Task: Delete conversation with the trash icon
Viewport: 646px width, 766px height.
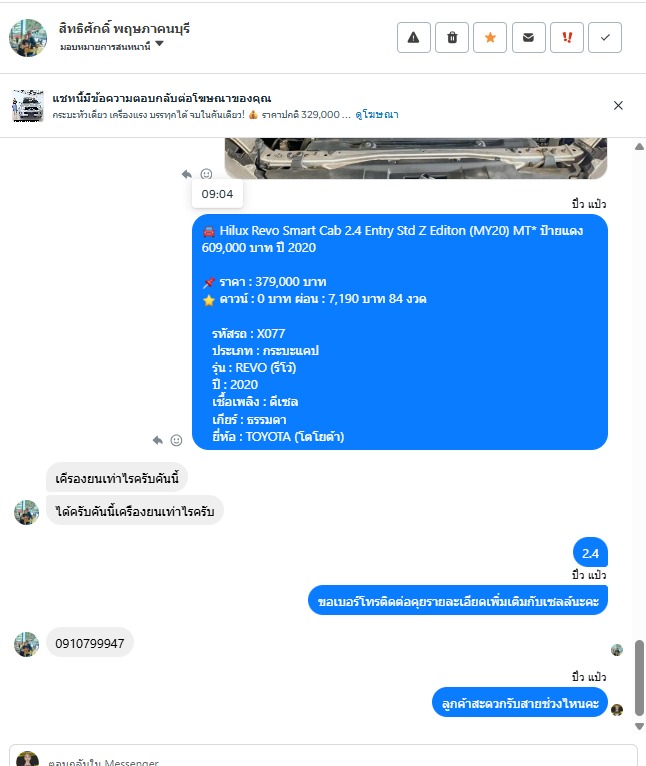Action: coord(452,38)
